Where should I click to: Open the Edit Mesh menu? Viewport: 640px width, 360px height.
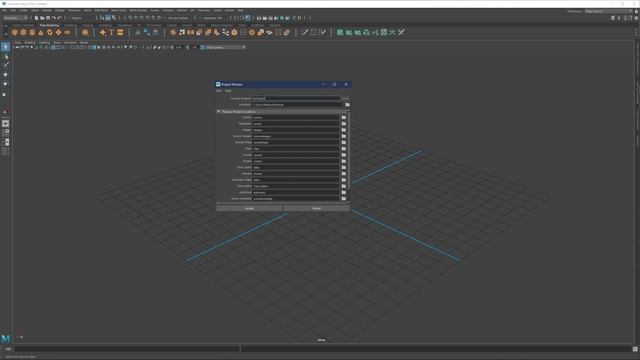coord(101,10)
